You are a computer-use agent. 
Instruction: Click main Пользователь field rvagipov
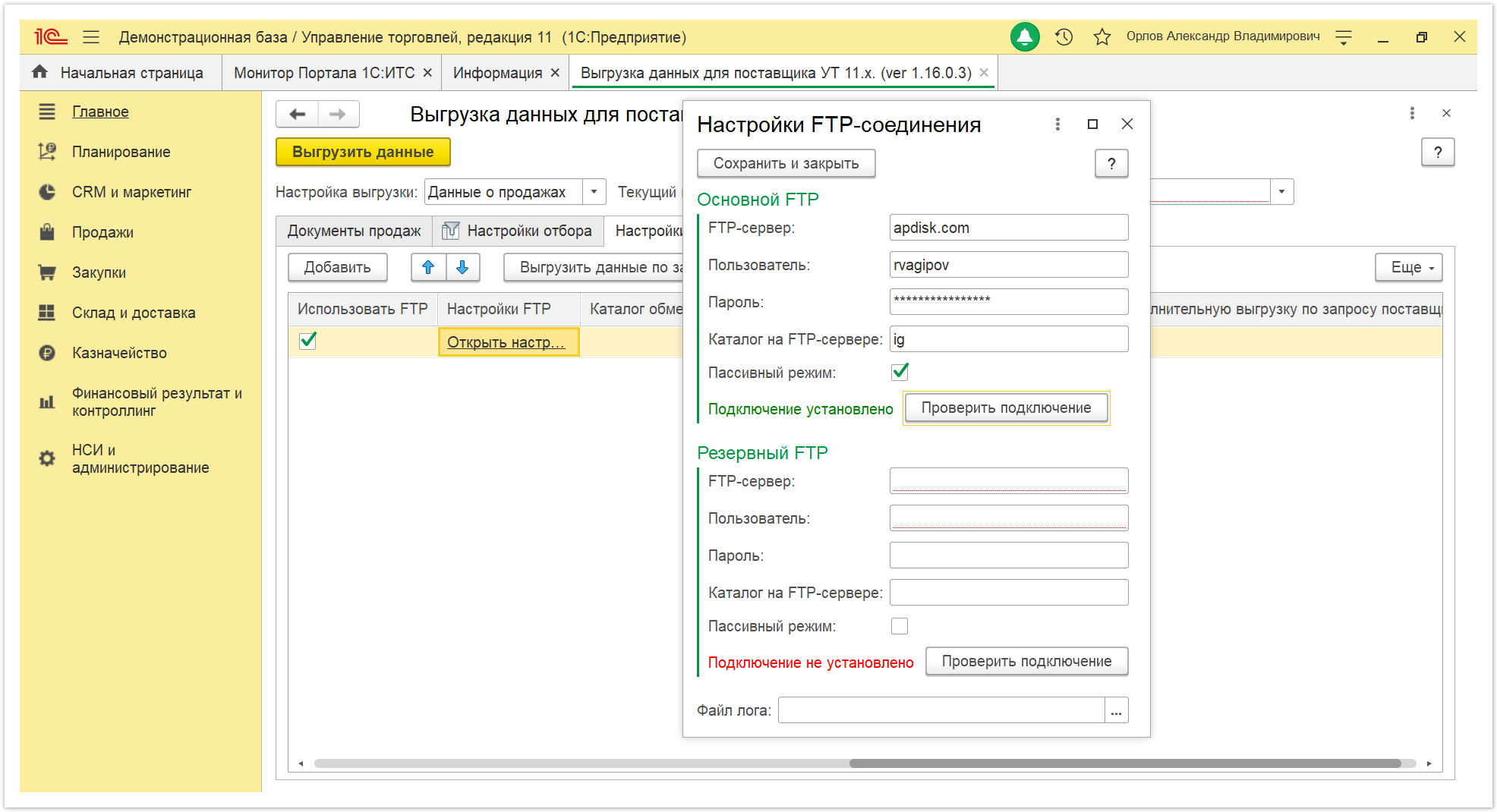click(x=1009, y=265)
